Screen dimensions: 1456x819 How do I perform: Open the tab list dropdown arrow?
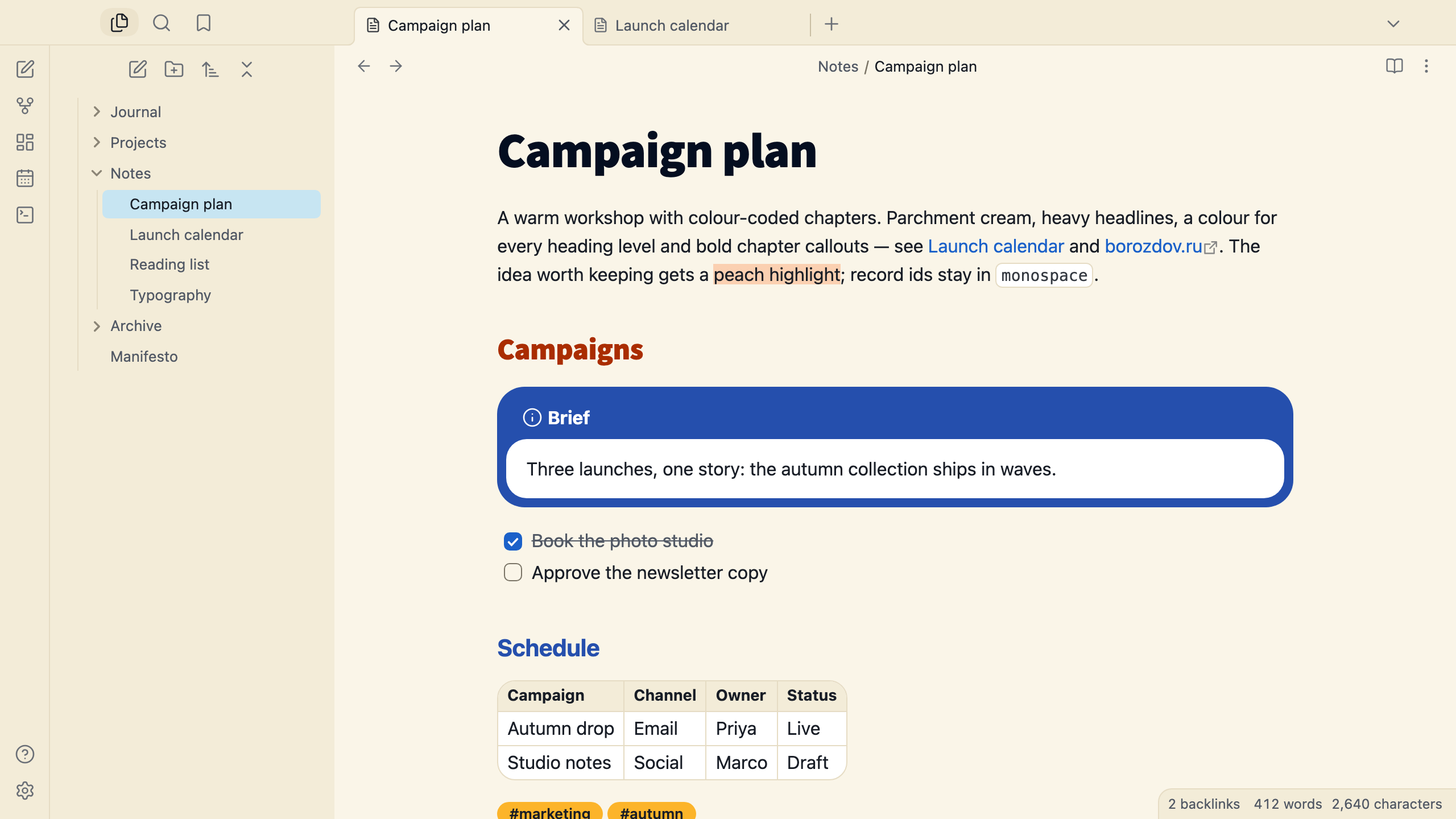pyautogui.click(x=1393, y=24)
